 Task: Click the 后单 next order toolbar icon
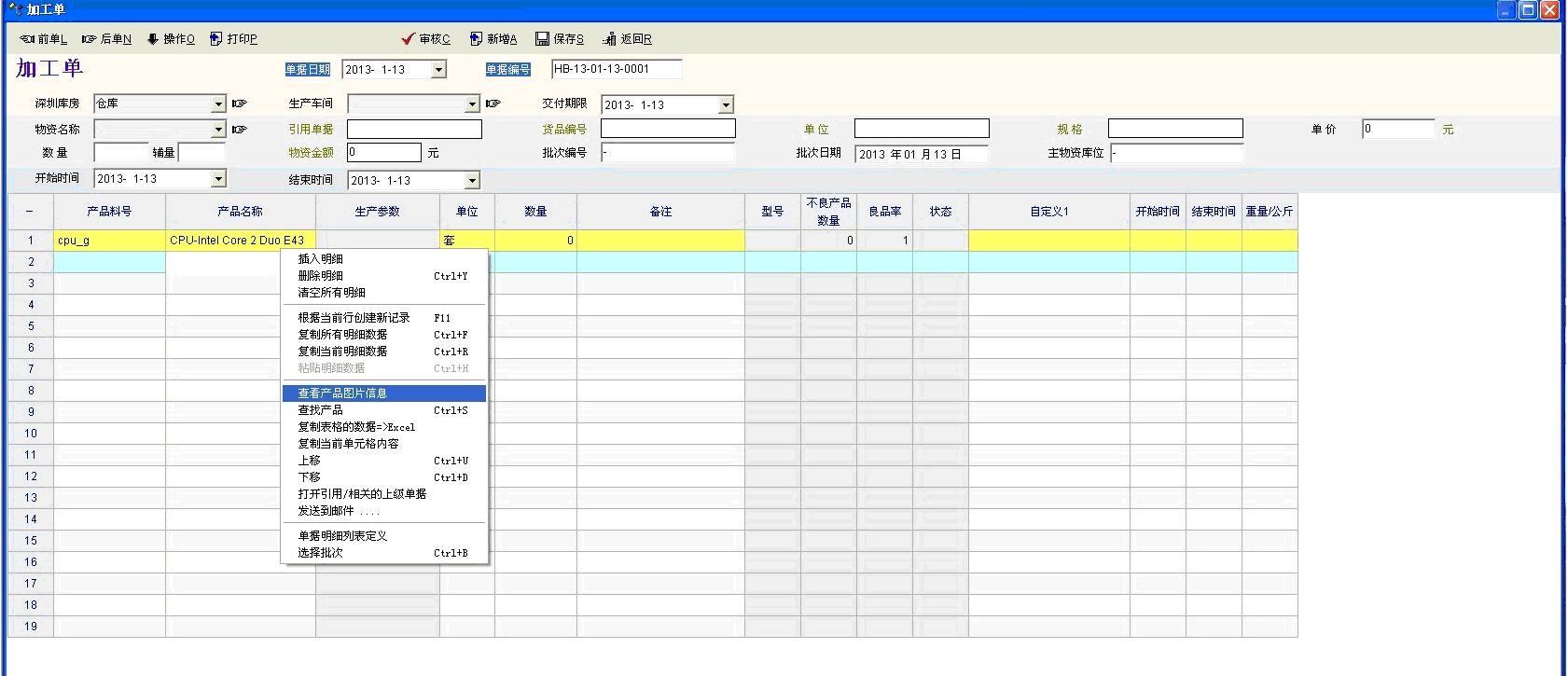[x=90, y=39]
